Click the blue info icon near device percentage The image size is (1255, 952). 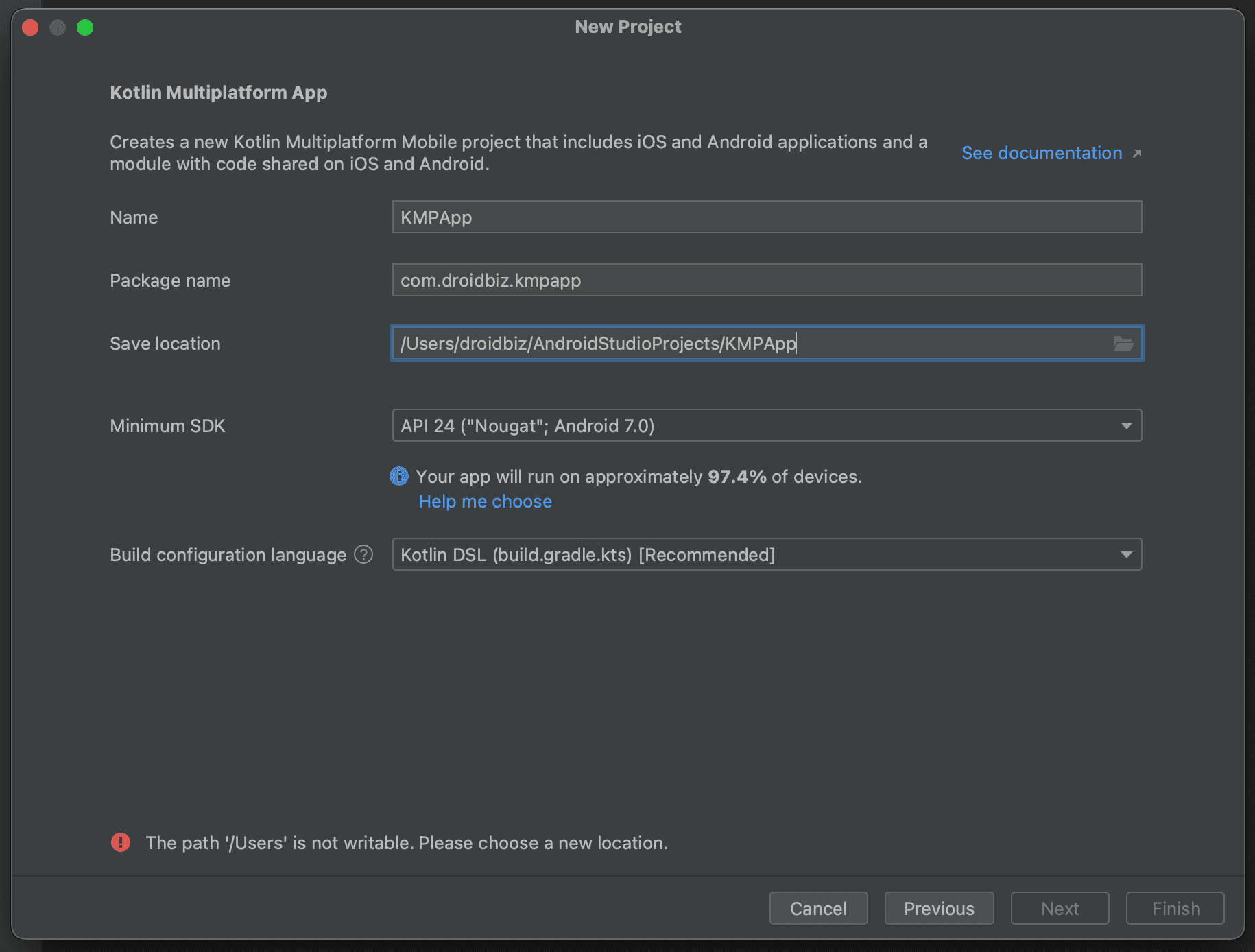click(x=399, y=476)
